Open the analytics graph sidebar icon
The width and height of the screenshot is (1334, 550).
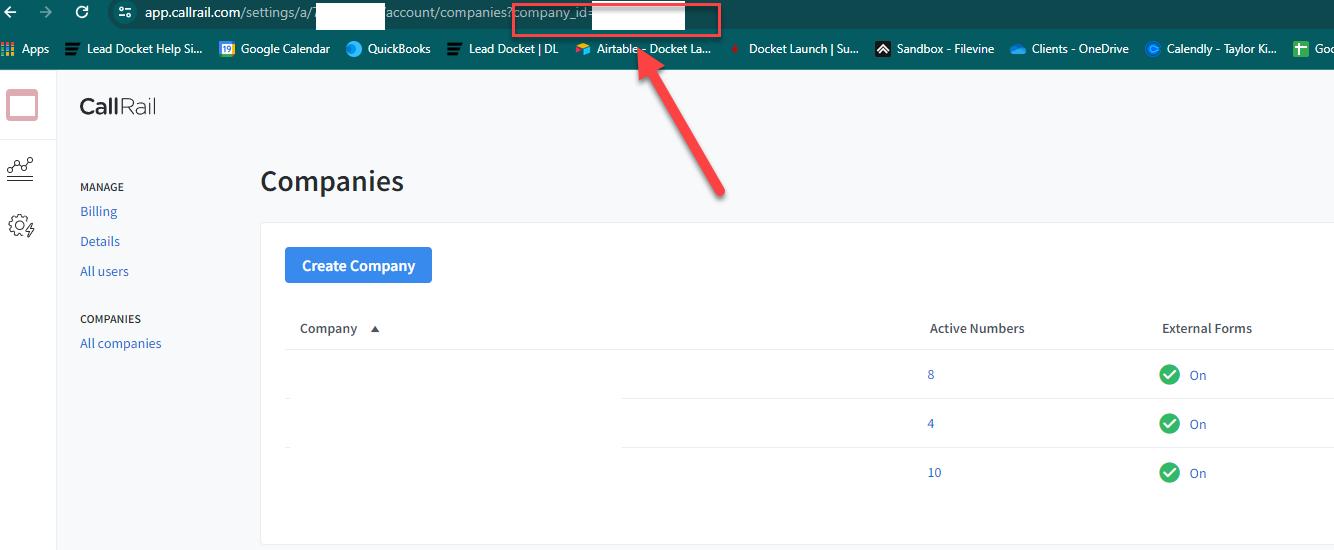click(x=20, y=167)
